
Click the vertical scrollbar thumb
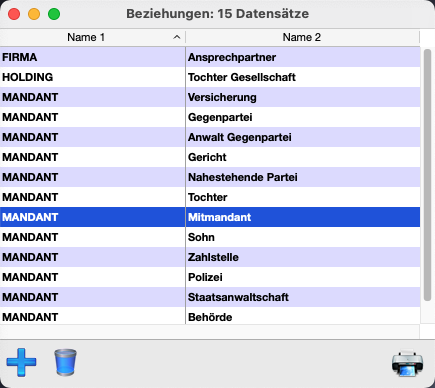[x=427, y=175]
